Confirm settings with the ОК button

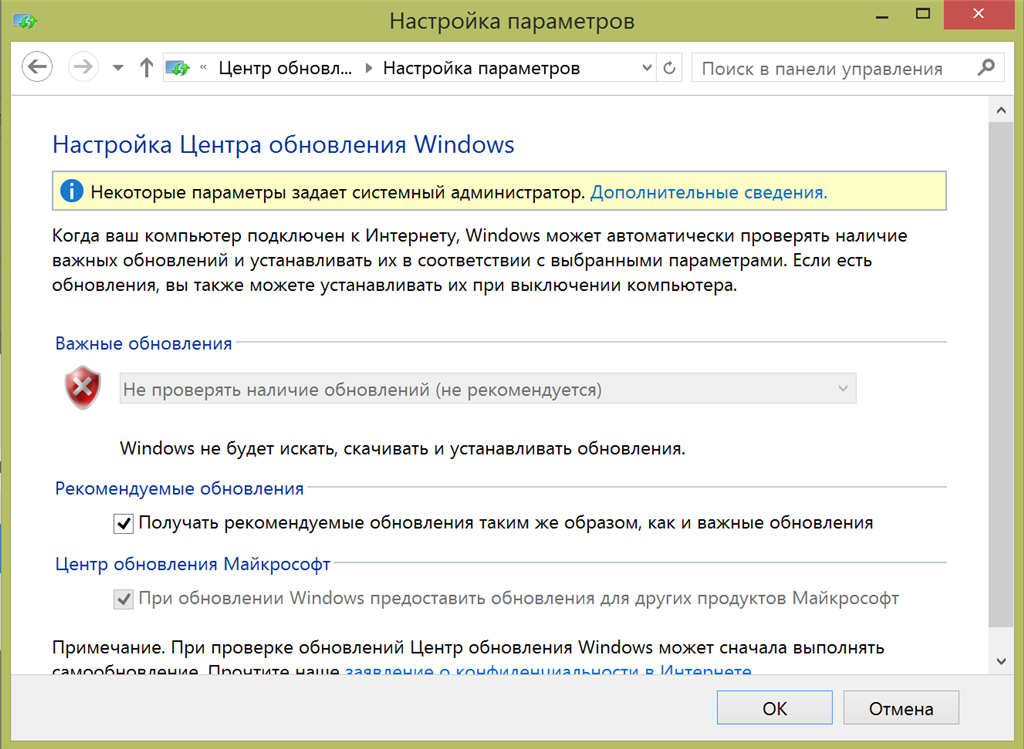775,708
